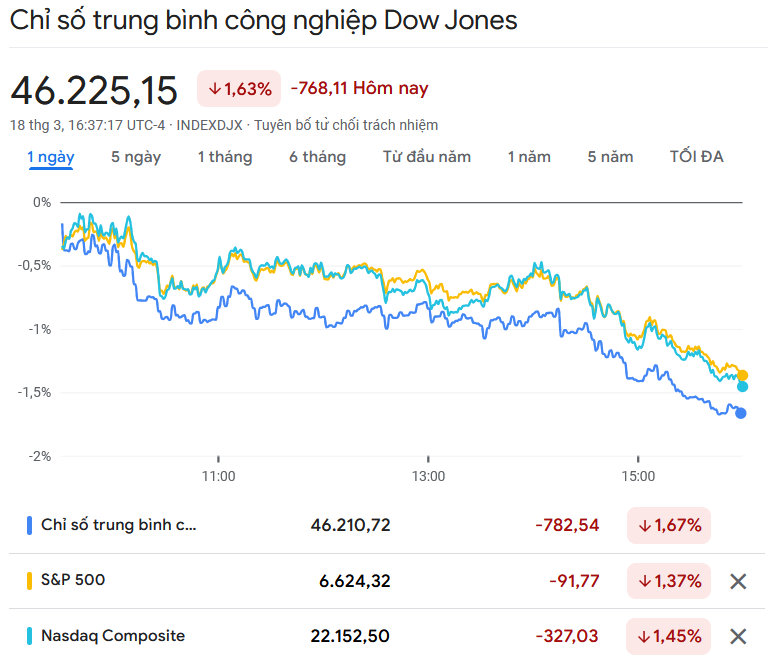Switch chart to "1 năm" range
This screenshot has height=660, width=768.
pos(529,157)
